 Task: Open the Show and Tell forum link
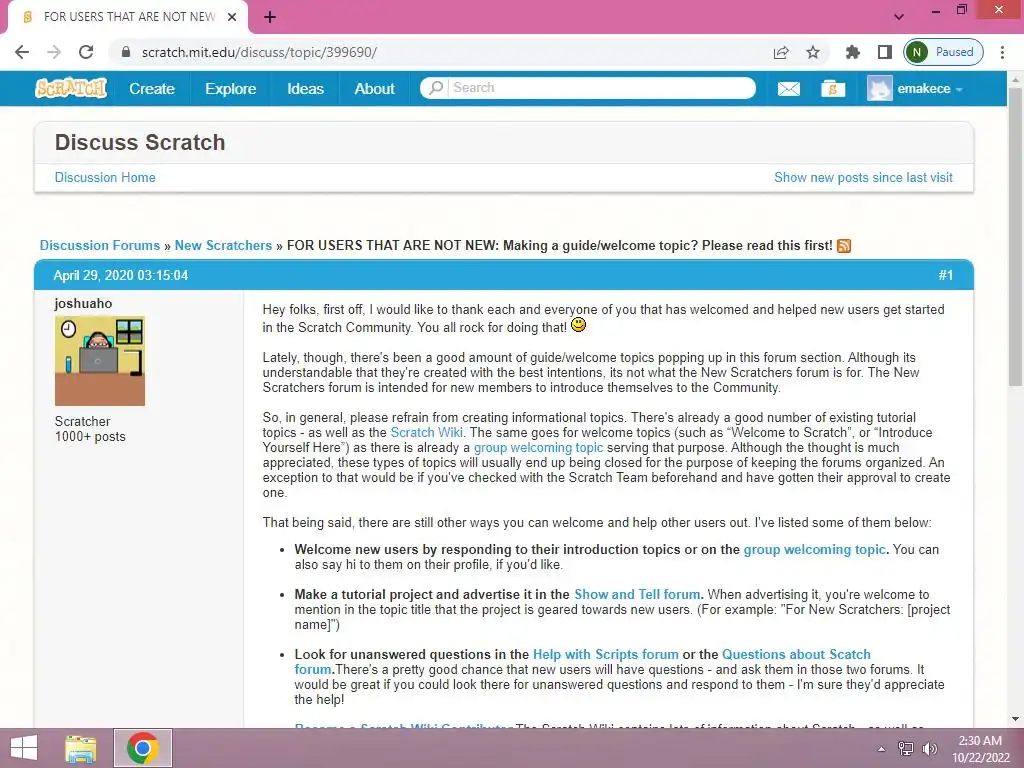click(x=637, y=595)
